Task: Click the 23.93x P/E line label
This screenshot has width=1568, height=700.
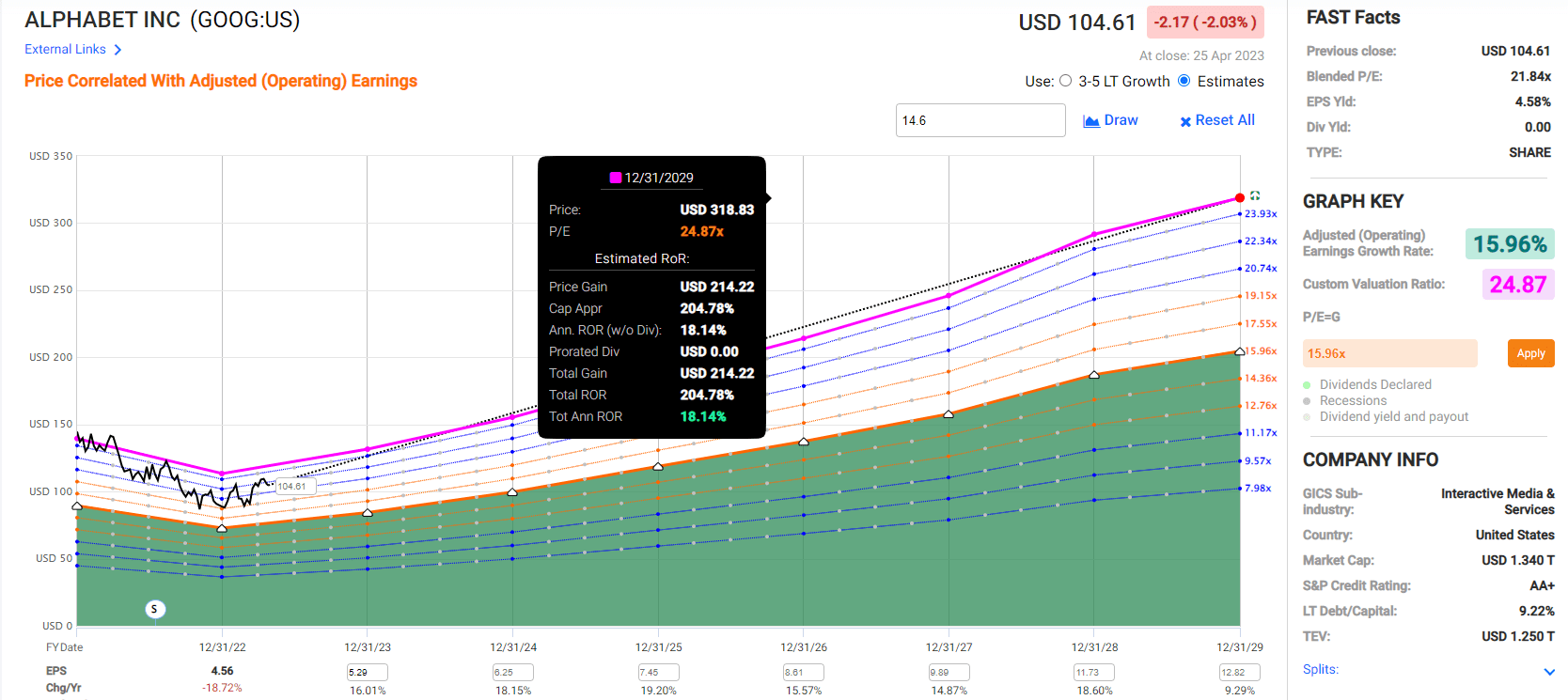Action: point(1261,214)
